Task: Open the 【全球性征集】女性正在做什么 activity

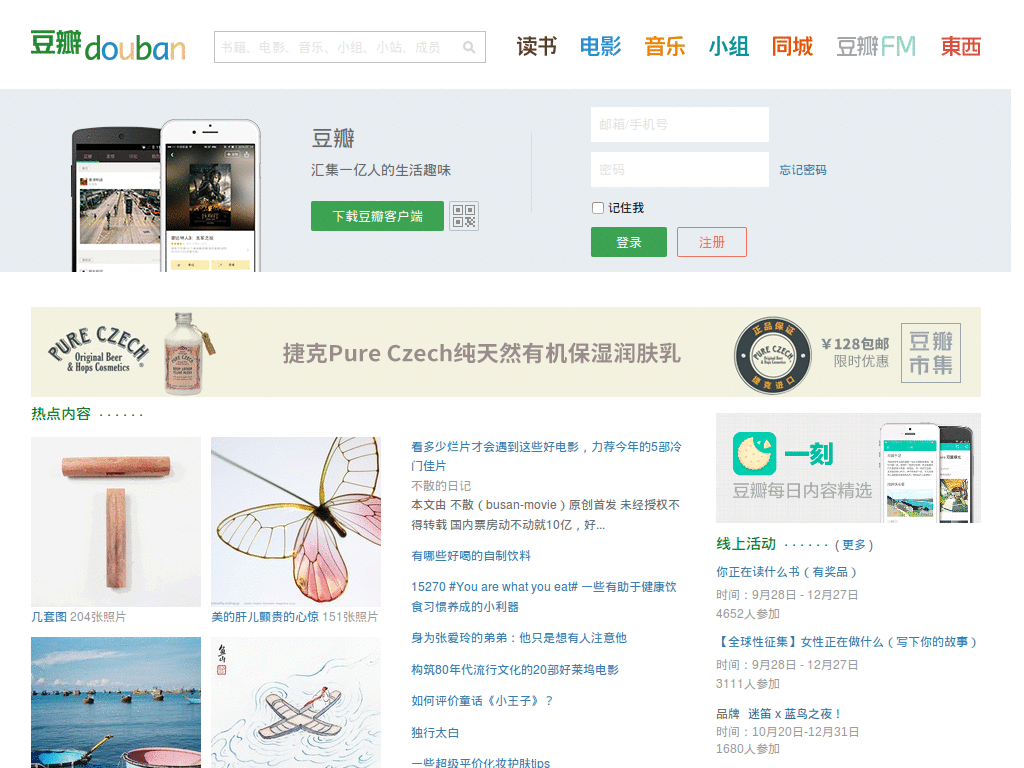Action: [x=848, y=642]
